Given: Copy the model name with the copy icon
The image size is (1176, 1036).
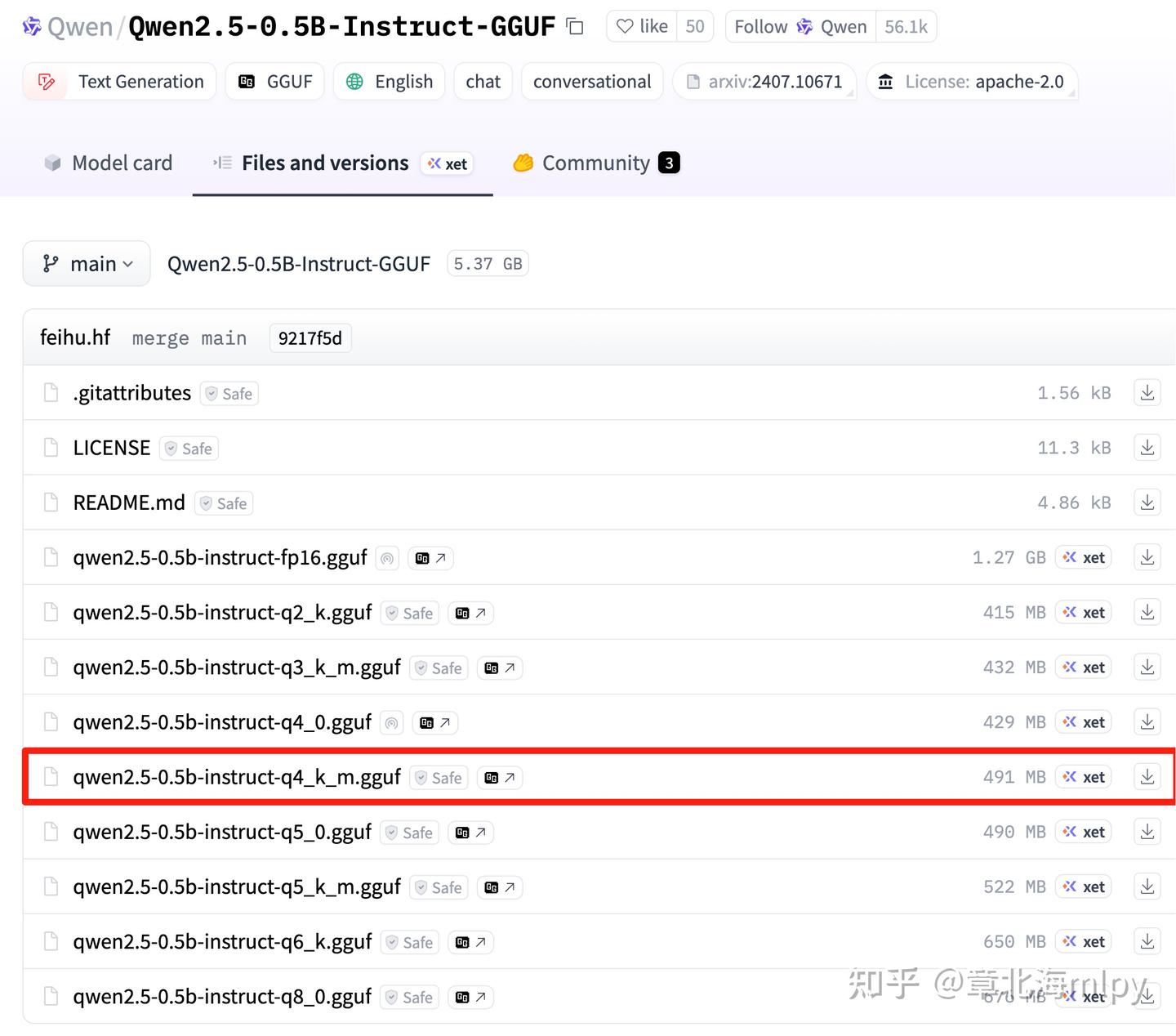Looking at the screenshot, I should click(575, 27).
